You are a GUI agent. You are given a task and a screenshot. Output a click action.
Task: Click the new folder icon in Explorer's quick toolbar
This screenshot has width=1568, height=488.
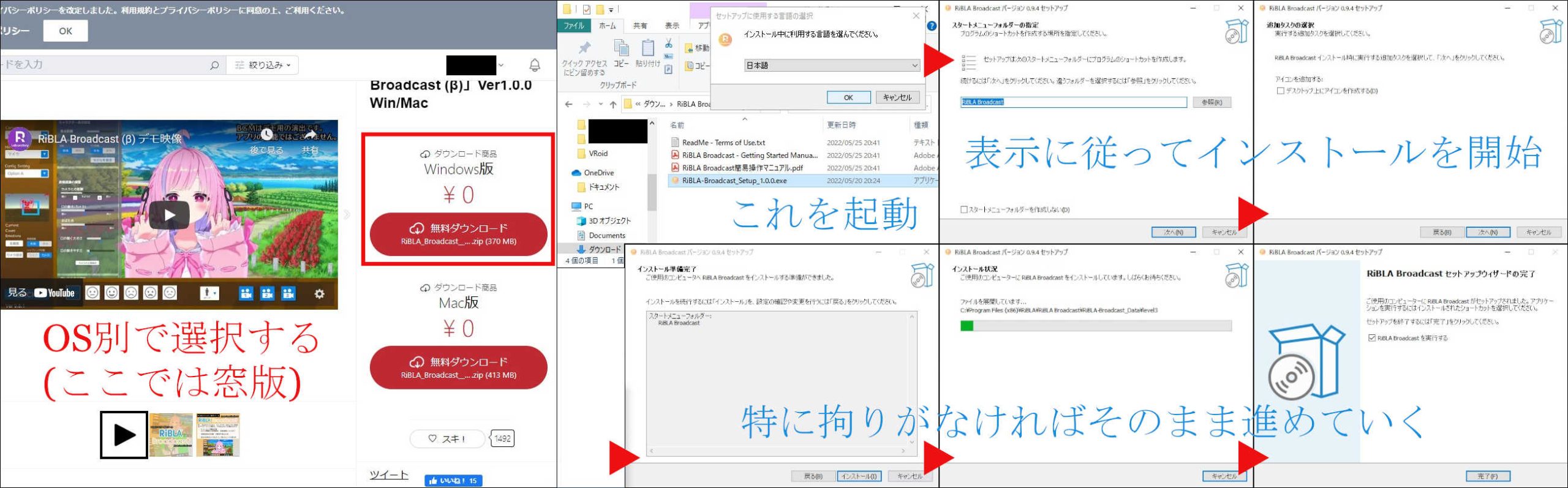[600, 9]
